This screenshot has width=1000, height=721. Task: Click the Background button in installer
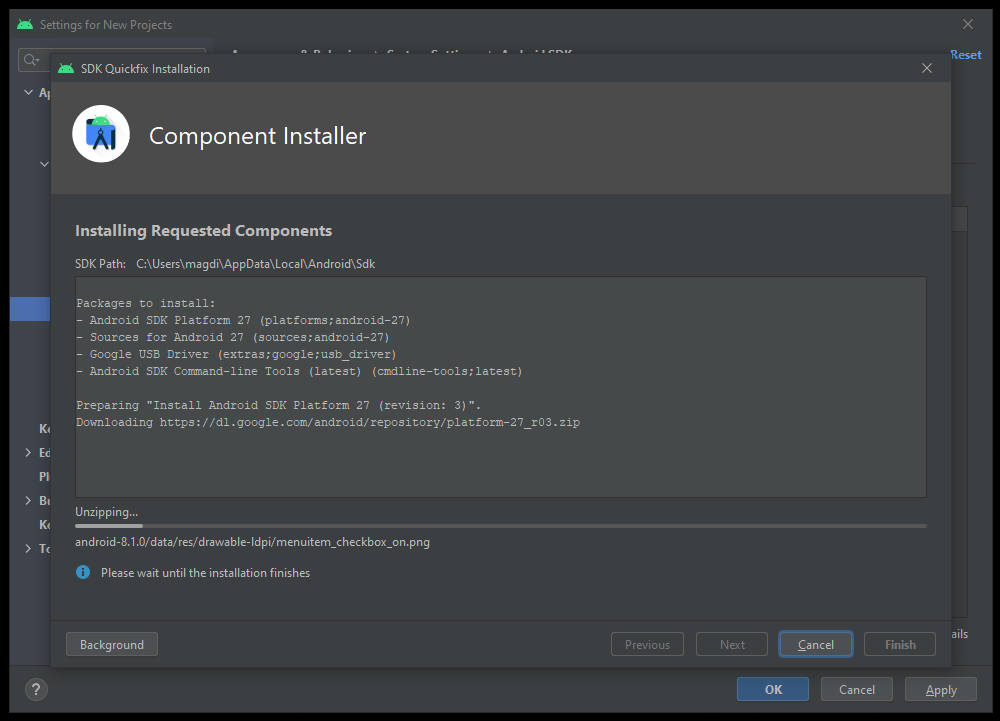[x=112, y=645]
